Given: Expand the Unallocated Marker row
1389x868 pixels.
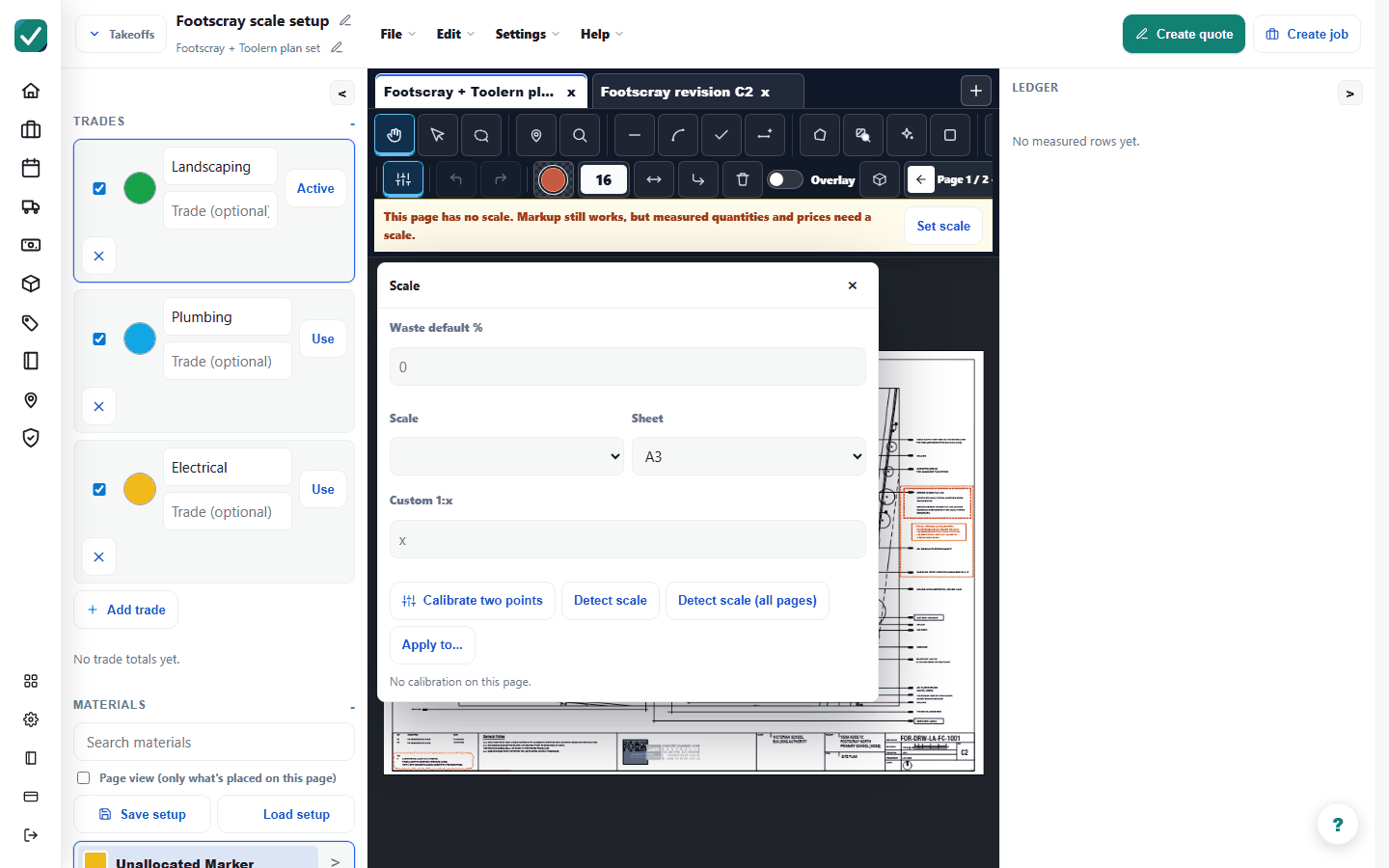Looking at the screenshot, I should tap(336, 862).
